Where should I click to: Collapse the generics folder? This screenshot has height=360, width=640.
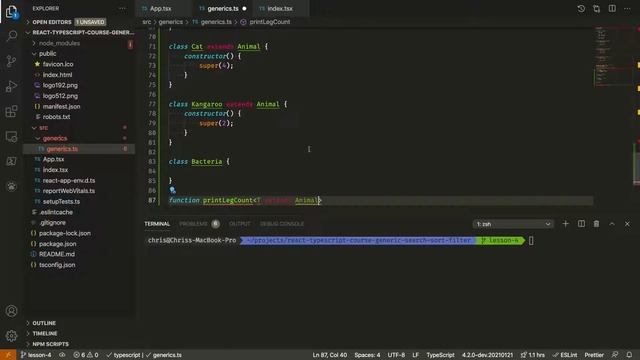click(55, 138)
